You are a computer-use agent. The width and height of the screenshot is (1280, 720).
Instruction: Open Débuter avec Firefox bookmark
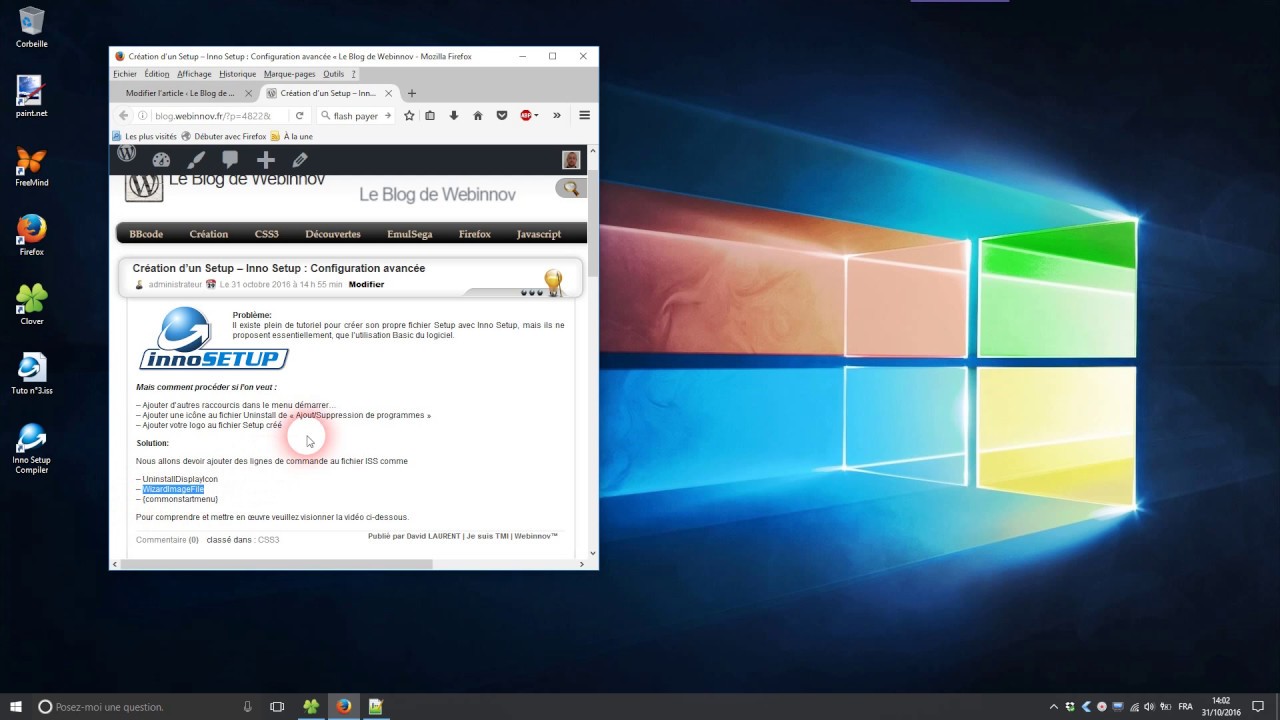223,136
